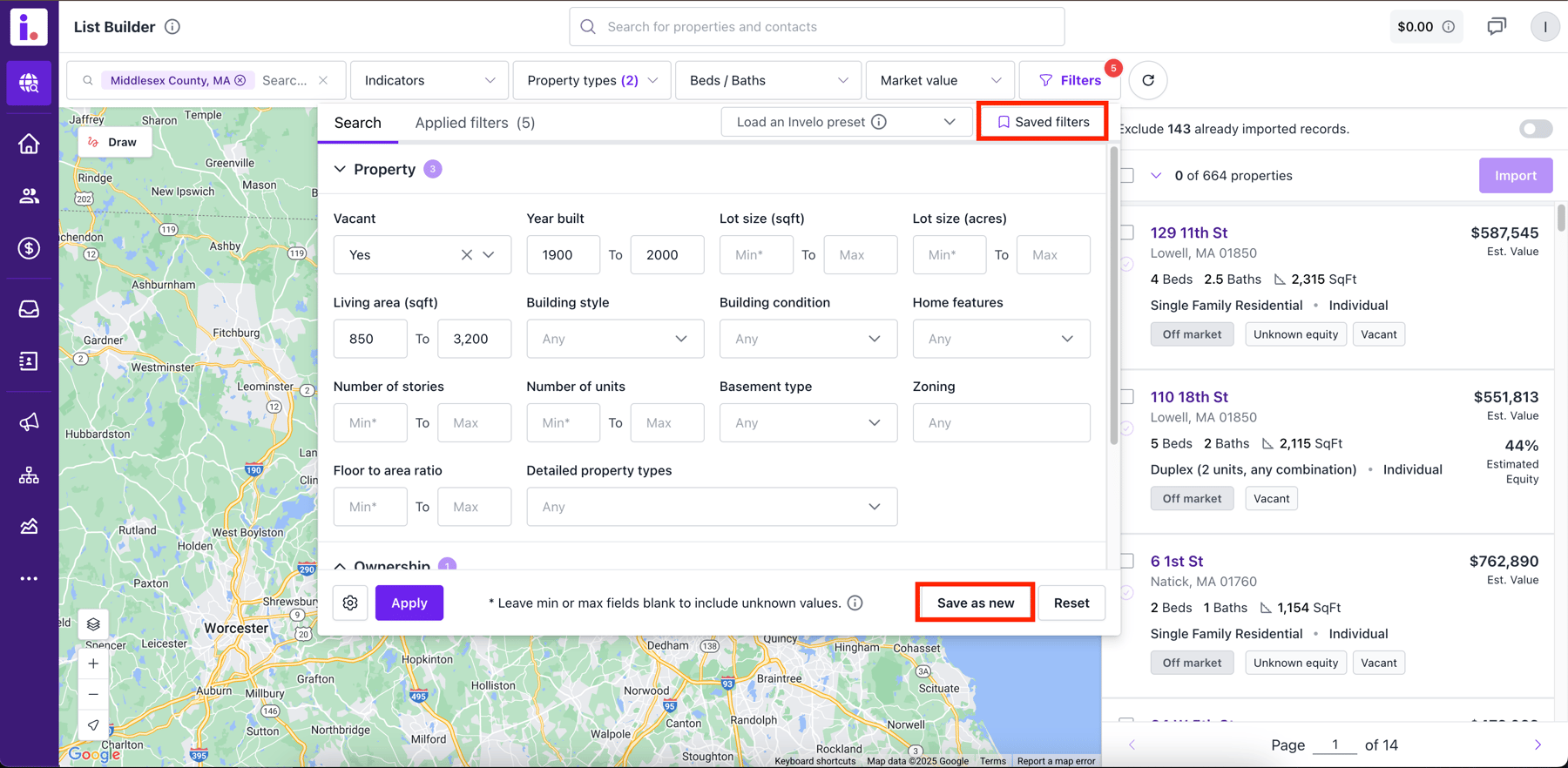The image size is (1568, 768).
Task: Zoom in on the map with plus
Action: point(93,664)
